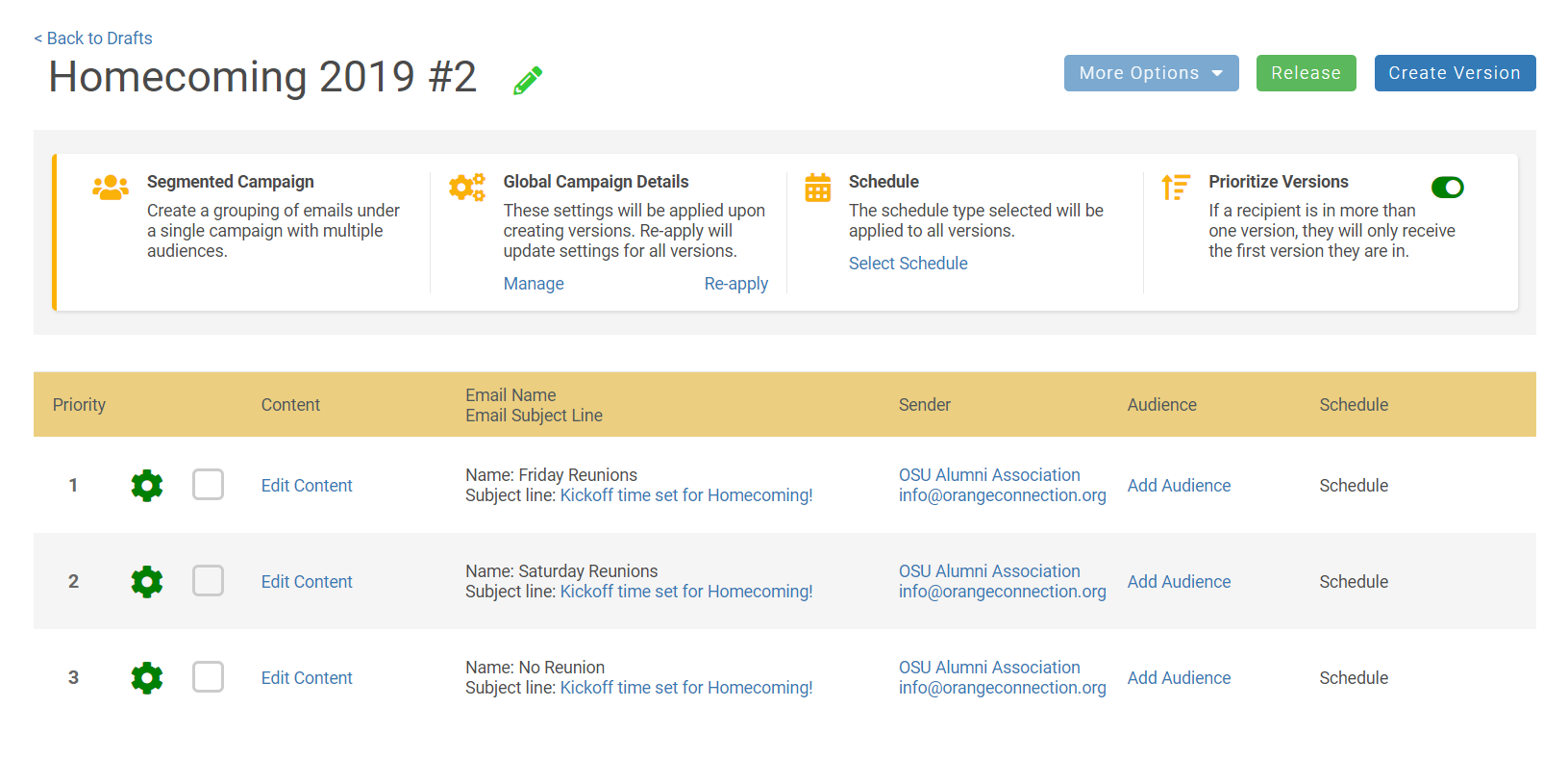1568x758 pixels.
Task: Disable the Prioritize Versions toggle
Action: tap(1447, 188)
